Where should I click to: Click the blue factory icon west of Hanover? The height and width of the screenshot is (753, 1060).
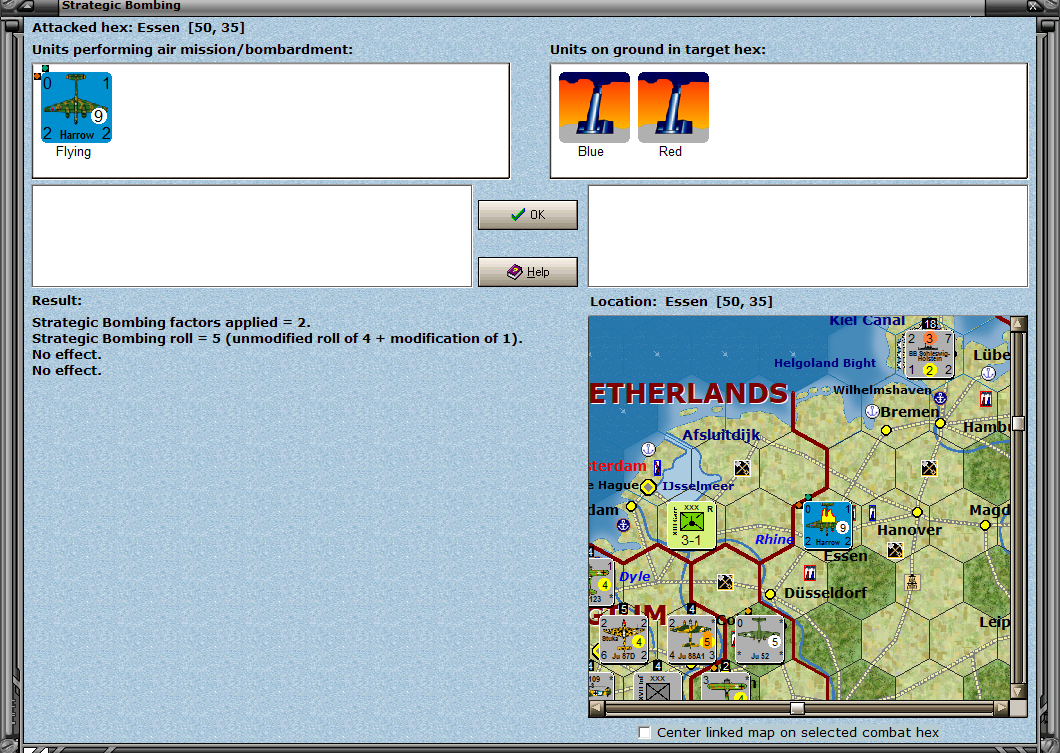pyautogui.click(x=872, y=513)
